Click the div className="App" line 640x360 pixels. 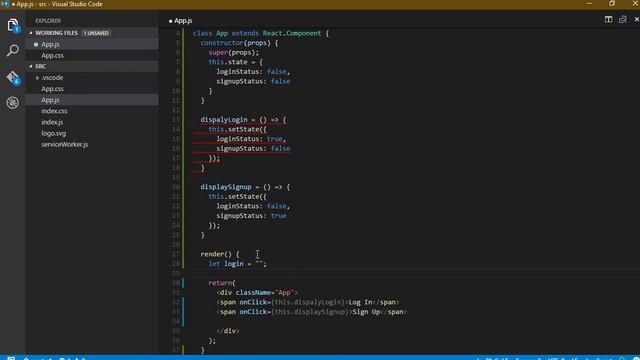point(257,293)
